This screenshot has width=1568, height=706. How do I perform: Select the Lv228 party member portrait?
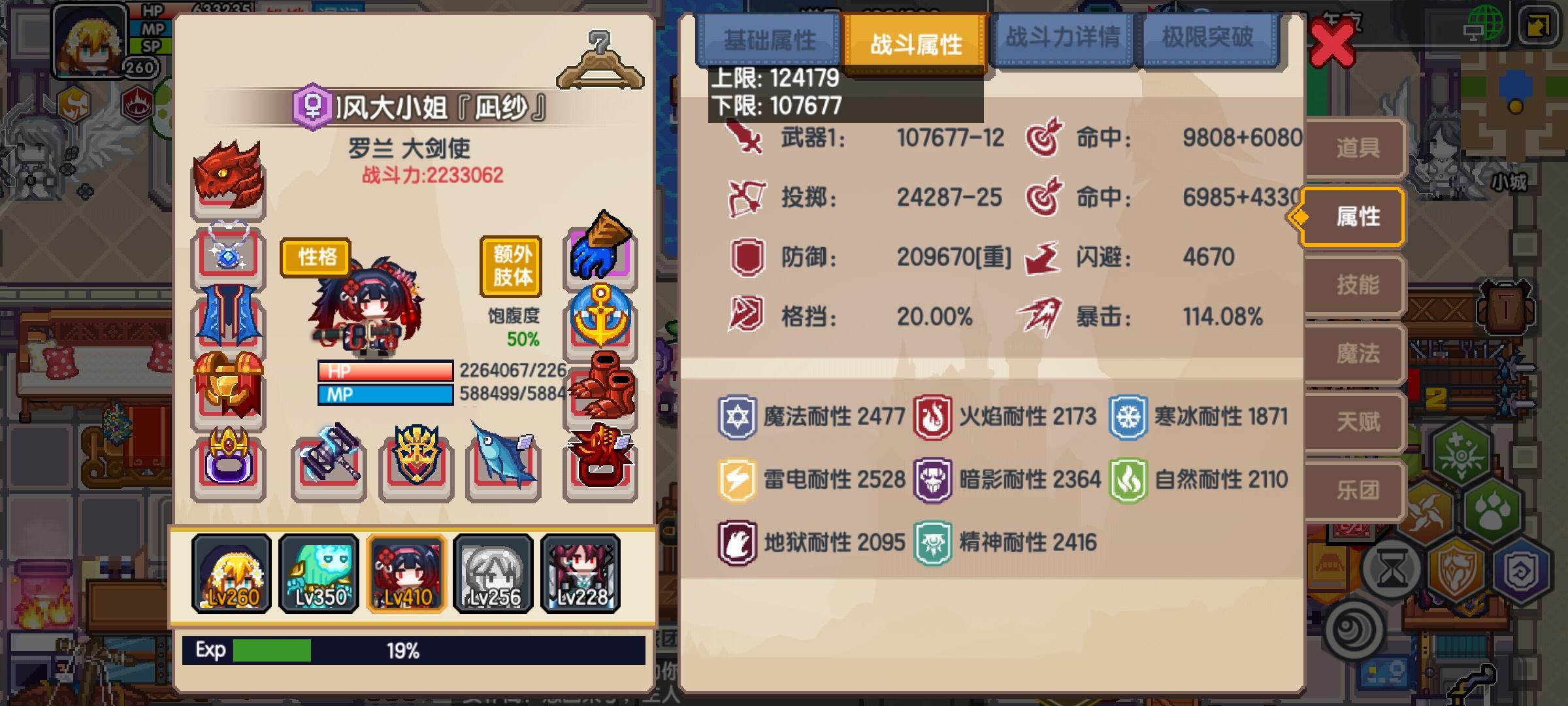(581, 574)
